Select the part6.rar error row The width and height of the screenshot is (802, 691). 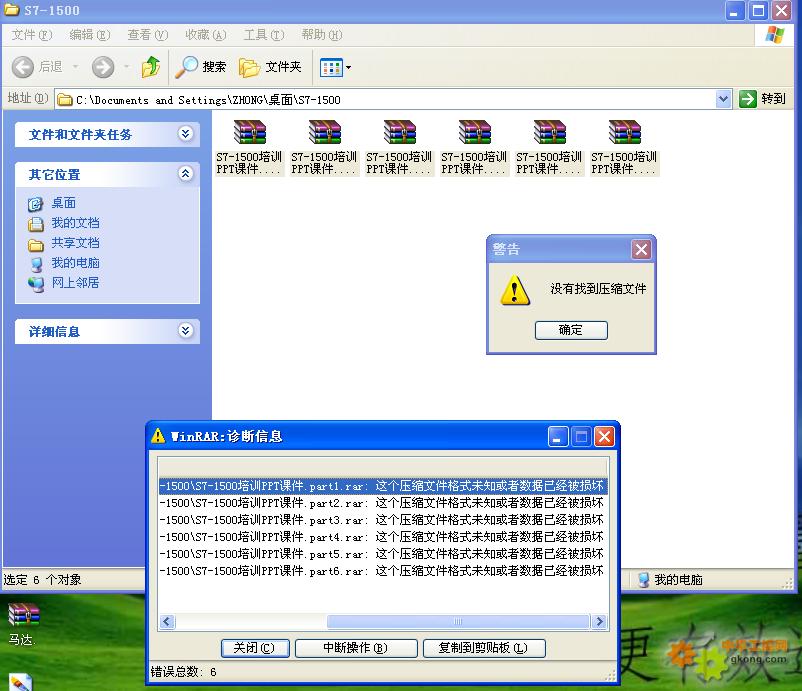383,570
